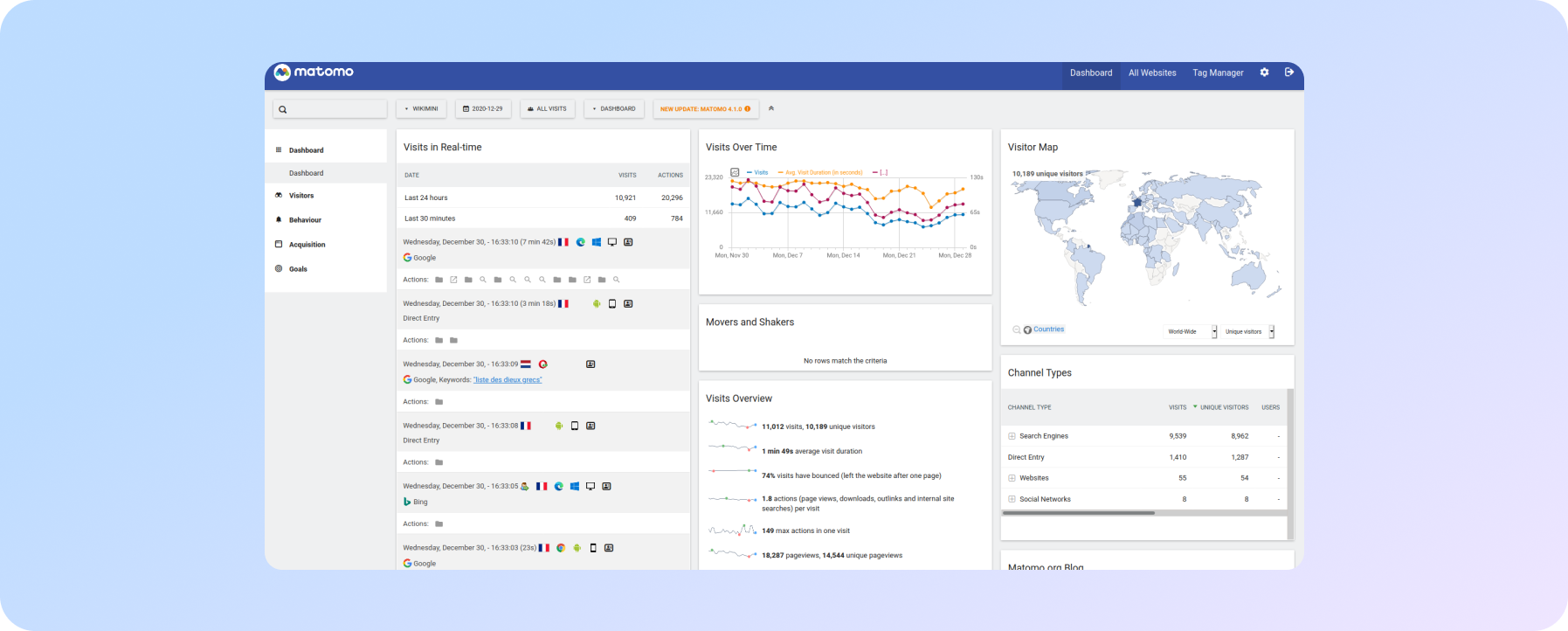Open Tag Manager in top navigation
The image size is (1568, 631).
1218,73
